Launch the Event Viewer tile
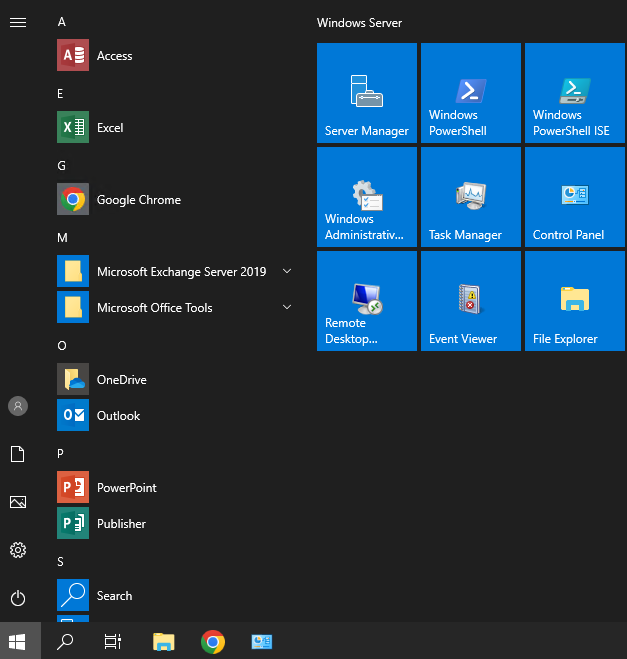Image resolution: width=627 pixels, height=659 pixels. click(471, 301)
